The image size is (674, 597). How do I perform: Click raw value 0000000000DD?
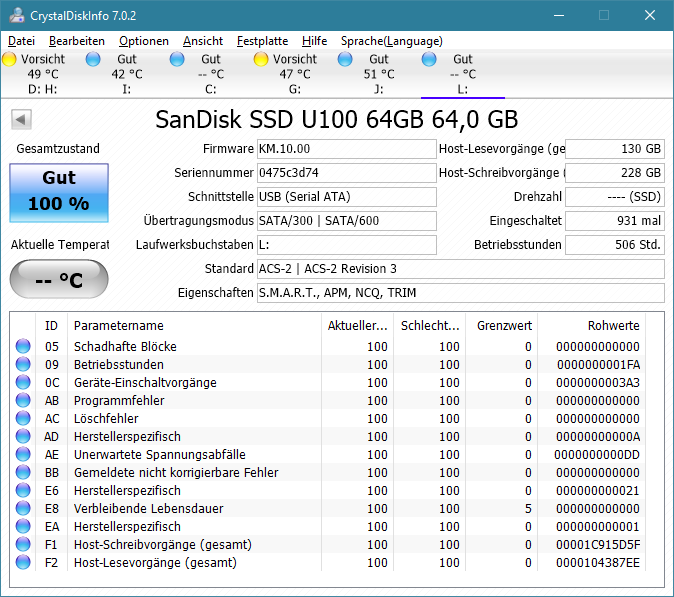(x=597, y=455)
